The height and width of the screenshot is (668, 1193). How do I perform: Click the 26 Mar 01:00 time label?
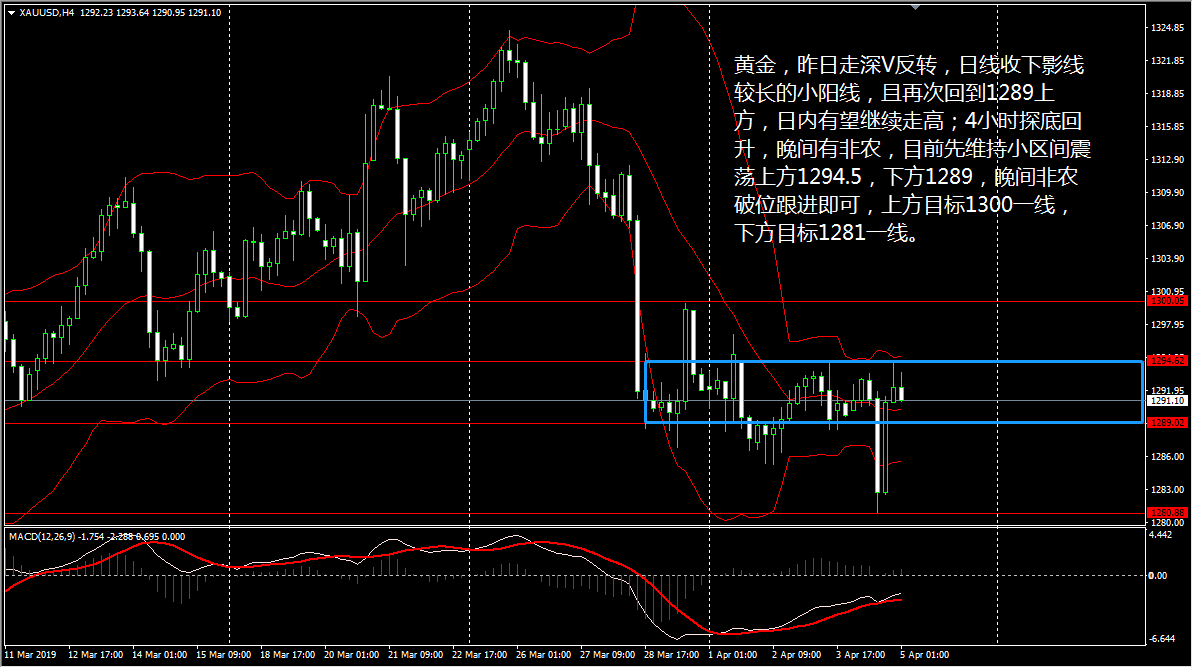pos(542,654)
